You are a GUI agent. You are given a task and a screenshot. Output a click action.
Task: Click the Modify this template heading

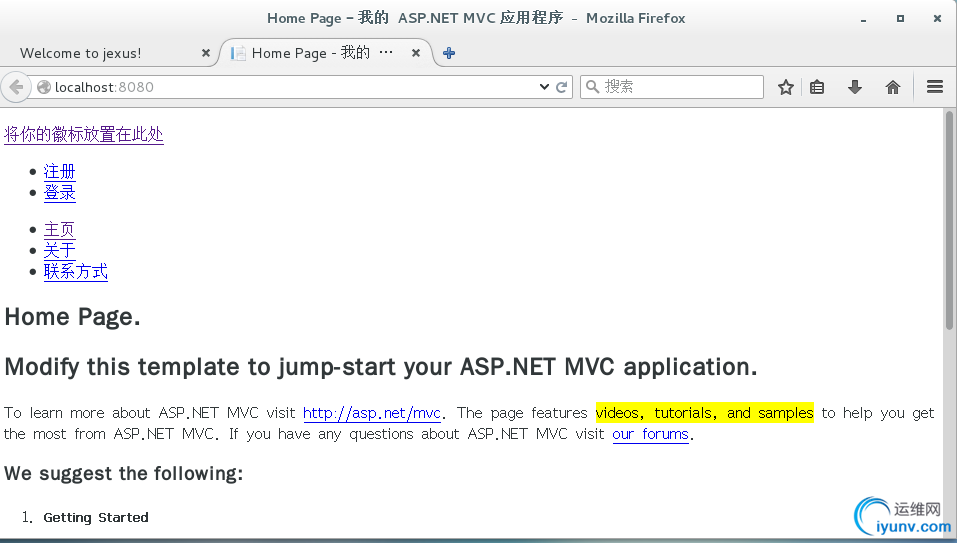381,367
